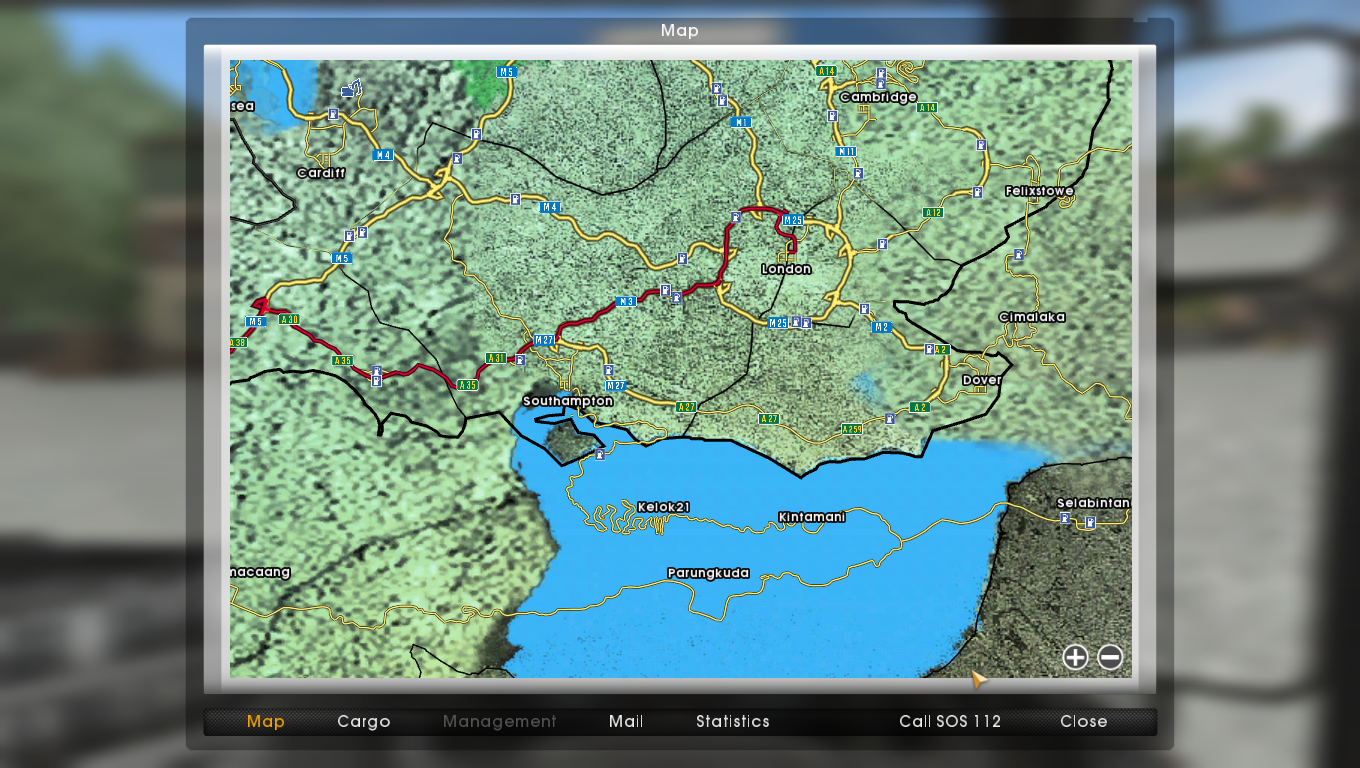
Task: Click the Call SOS 112 button
Action: pos(950,721)
